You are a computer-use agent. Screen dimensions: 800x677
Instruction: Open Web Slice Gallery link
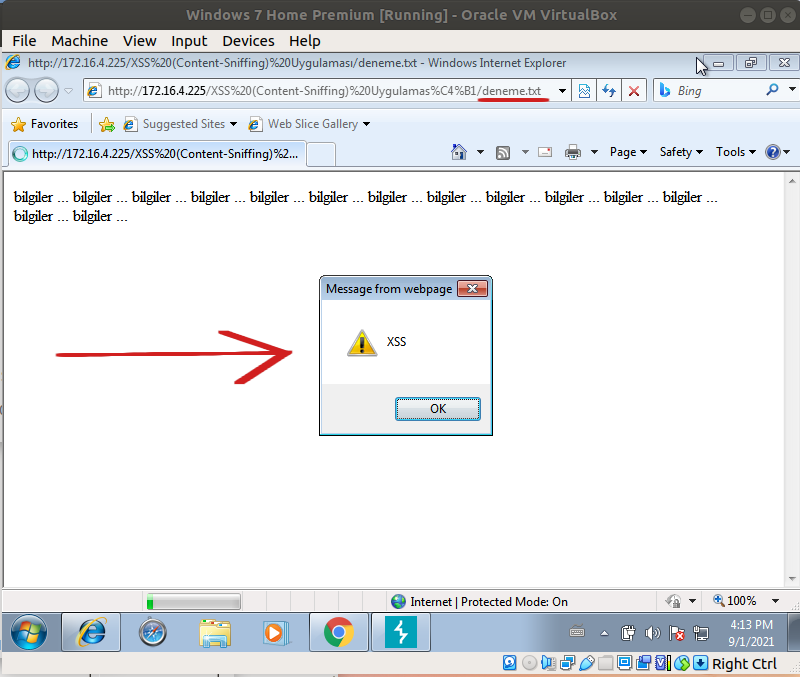[x=309, y=124]
